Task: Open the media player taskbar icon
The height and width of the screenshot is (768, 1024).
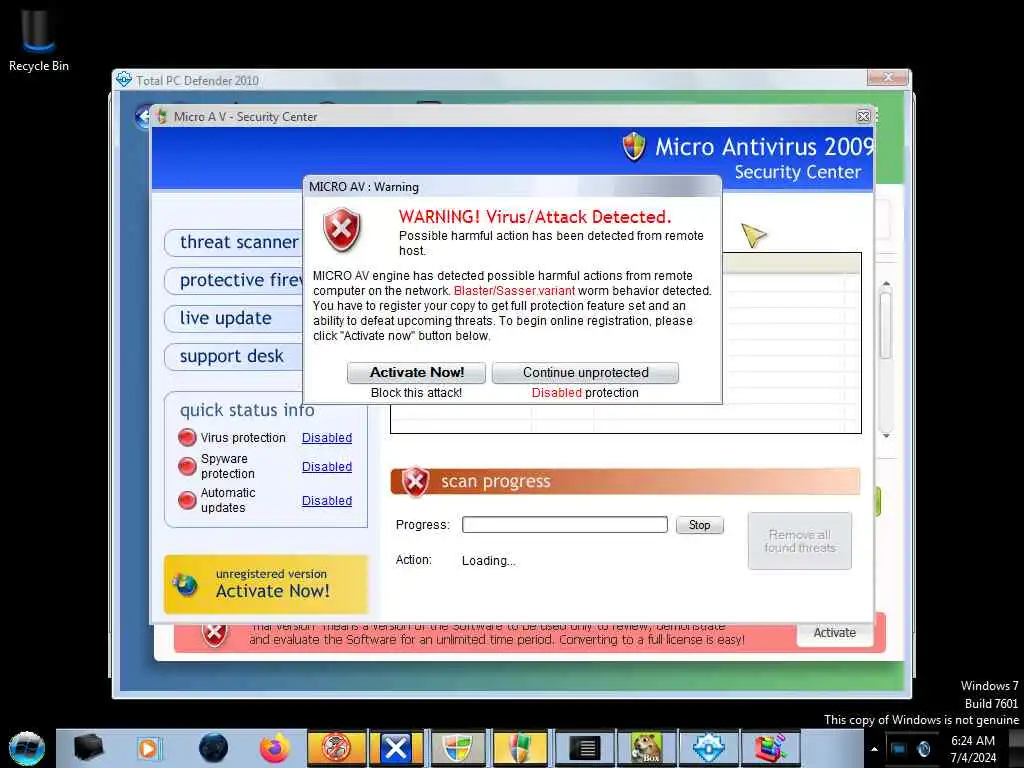Action: [149, 748]
